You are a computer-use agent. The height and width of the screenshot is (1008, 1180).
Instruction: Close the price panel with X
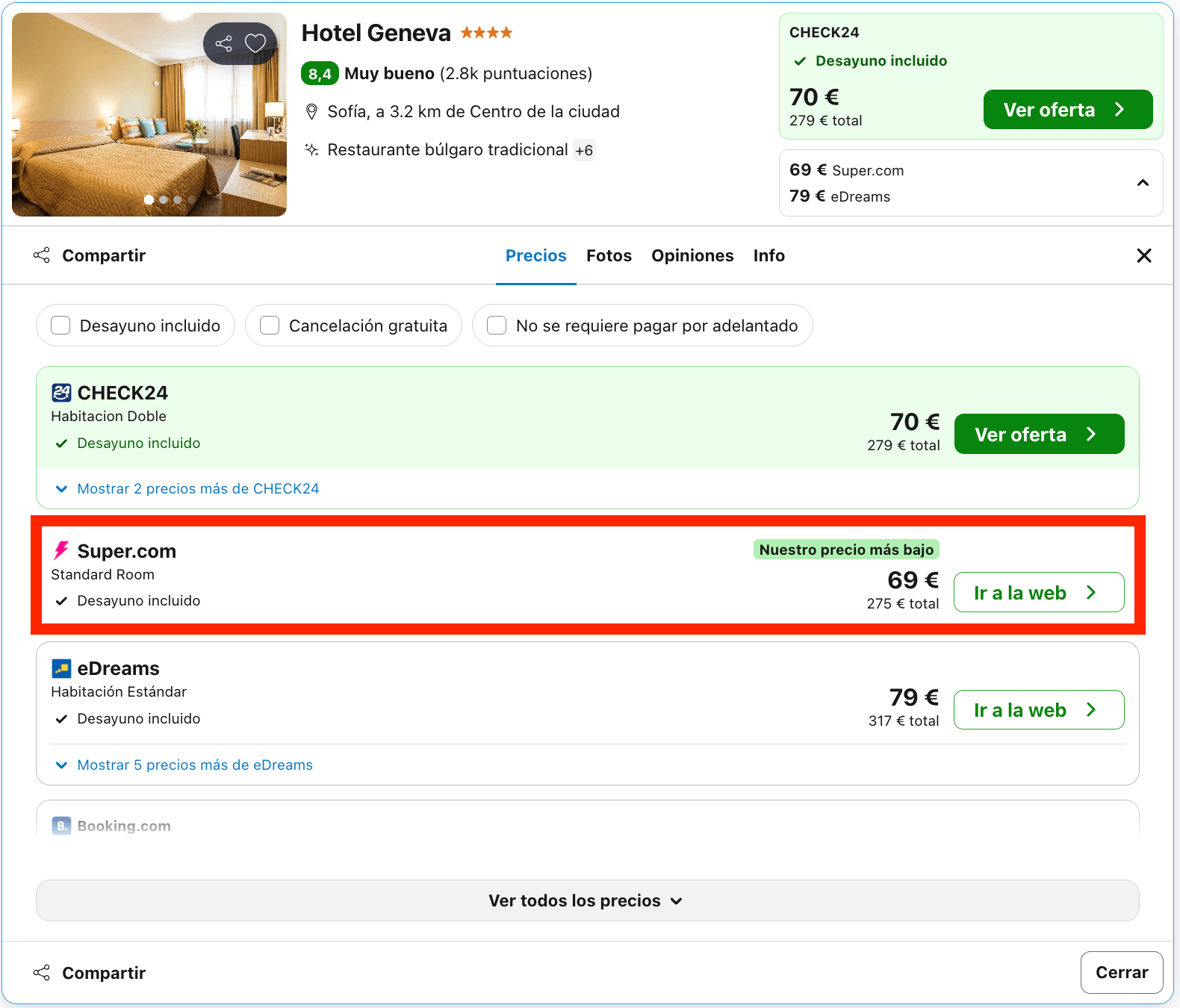coord(1143,256)
